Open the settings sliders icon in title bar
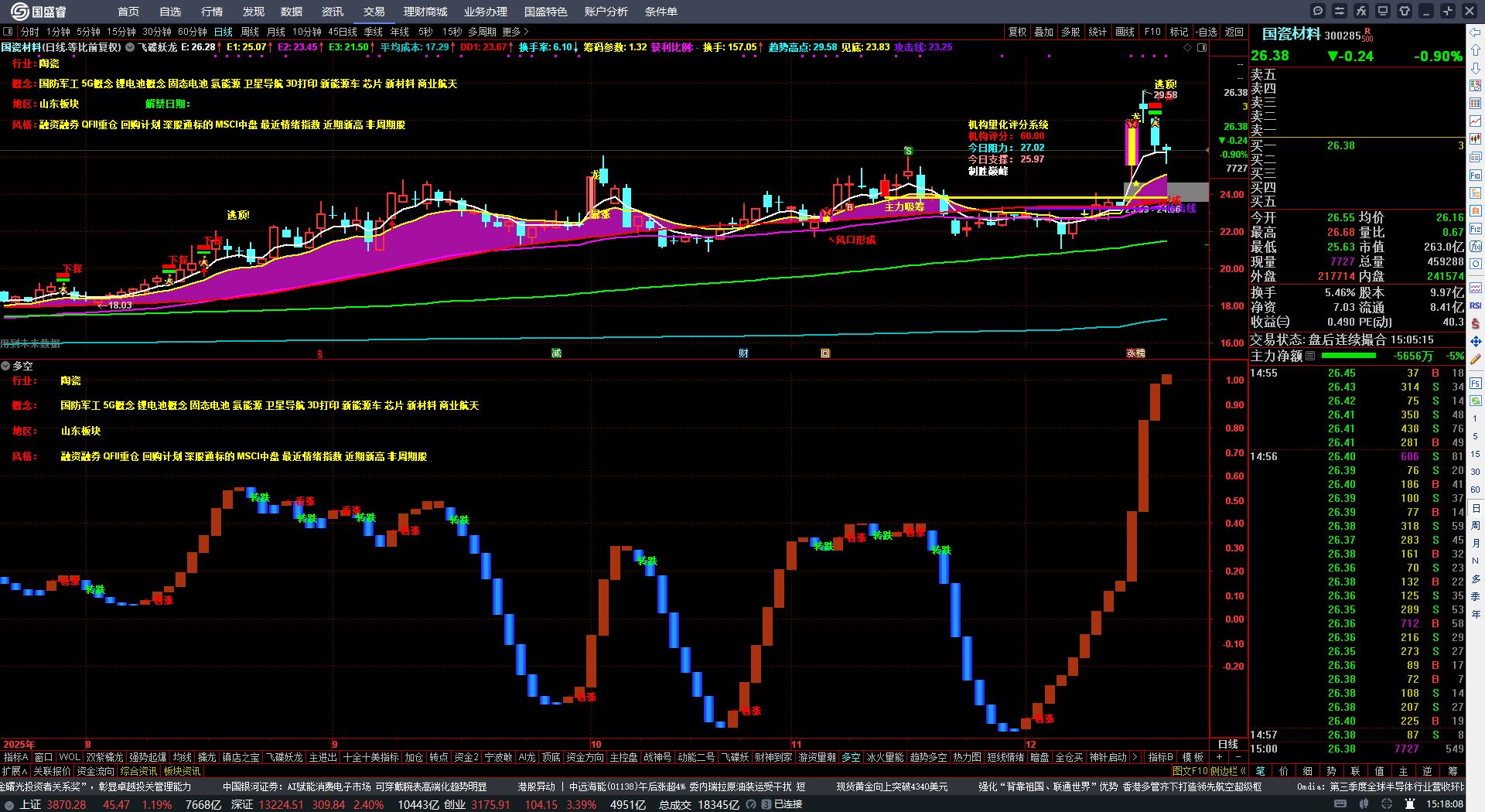1485x812 pixels. (1340, 11)
